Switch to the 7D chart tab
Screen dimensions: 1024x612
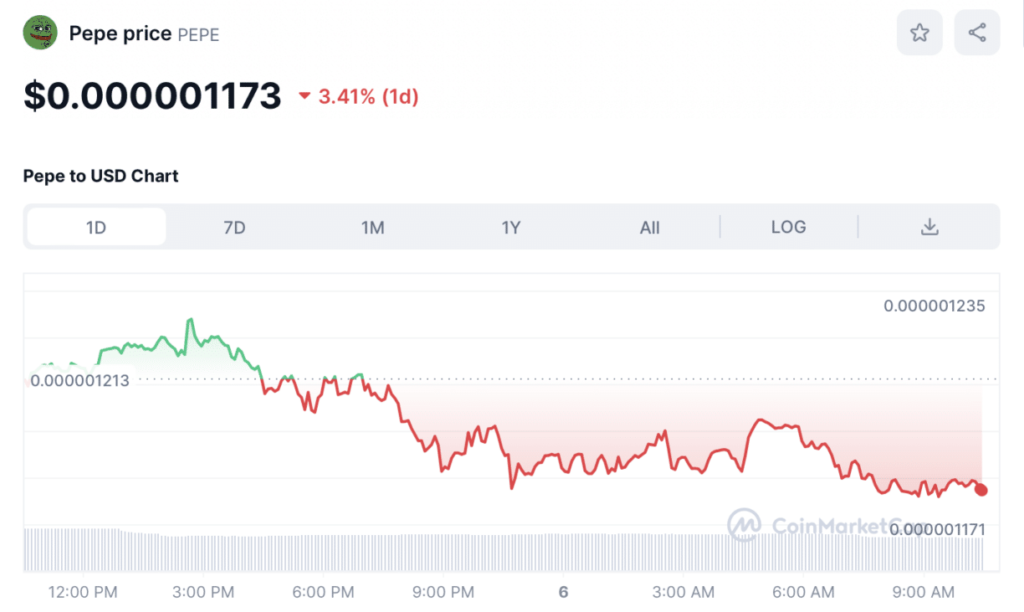click(x=234, y=227)
